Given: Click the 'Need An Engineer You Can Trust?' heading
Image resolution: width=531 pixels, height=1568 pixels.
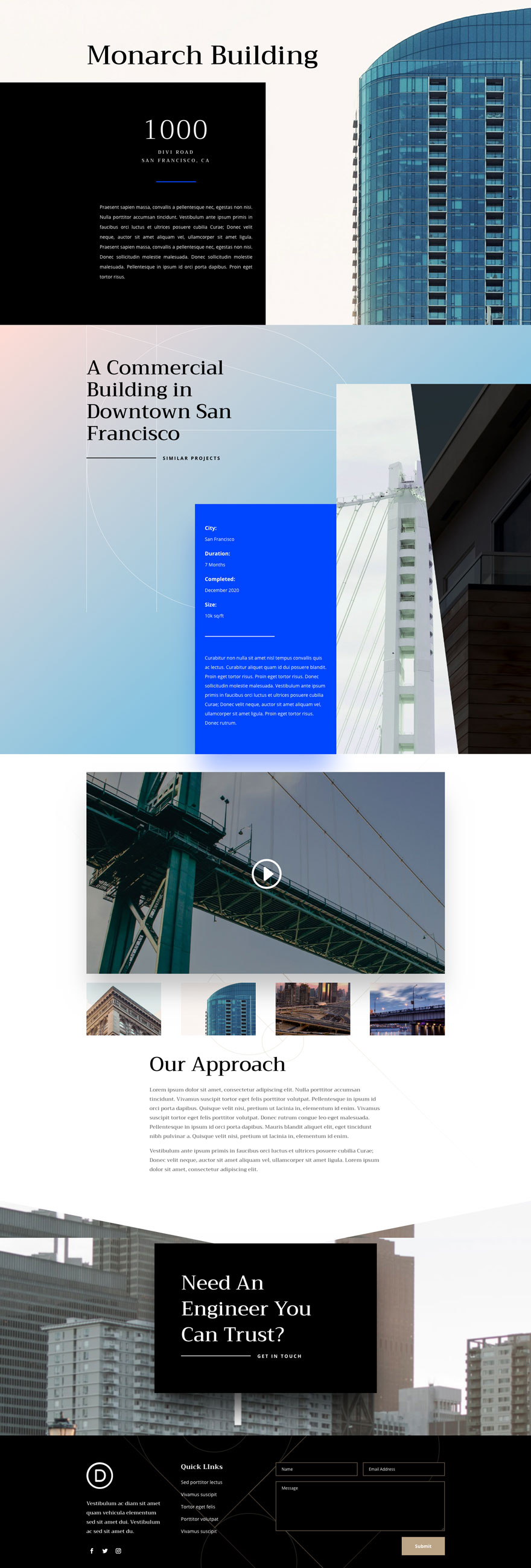Looking at the screenshot, I should coord(246,1307).
